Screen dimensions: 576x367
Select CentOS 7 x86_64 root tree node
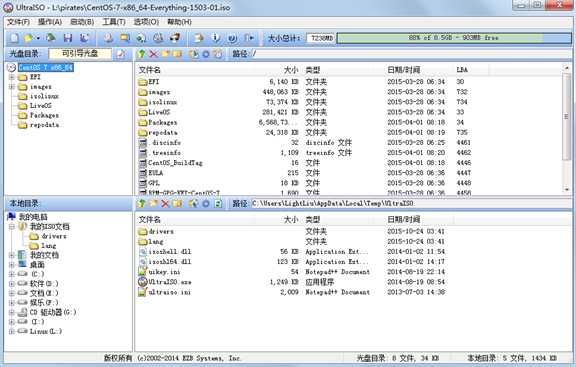(46, 68)
